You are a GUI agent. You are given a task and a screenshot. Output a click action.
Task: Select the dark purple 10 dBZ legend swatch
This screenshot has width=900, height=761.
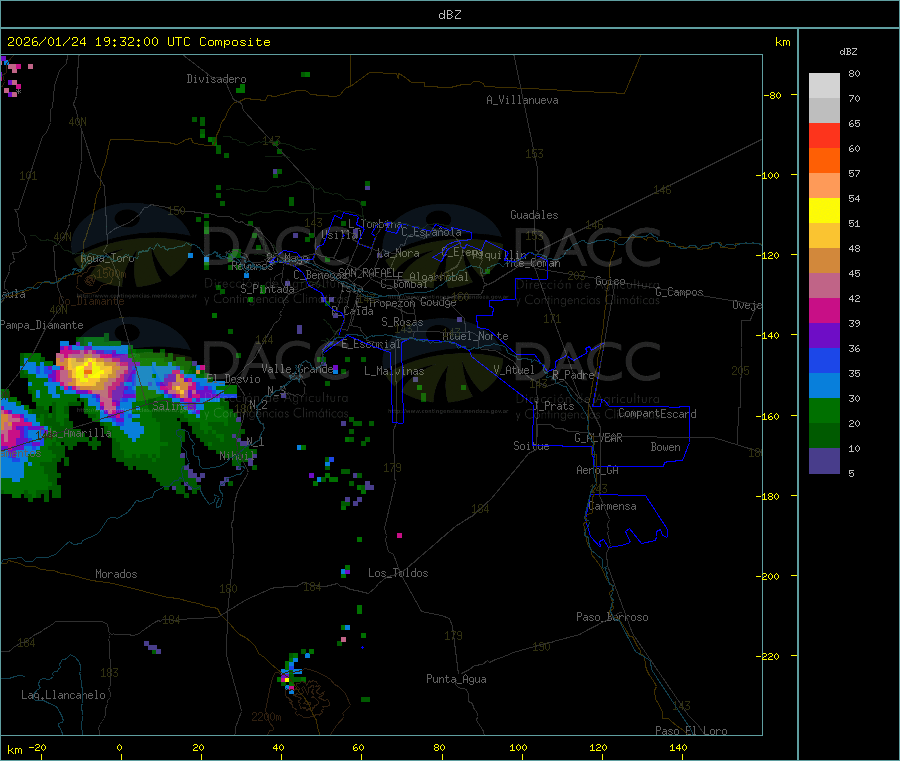(x=824, y=460)
